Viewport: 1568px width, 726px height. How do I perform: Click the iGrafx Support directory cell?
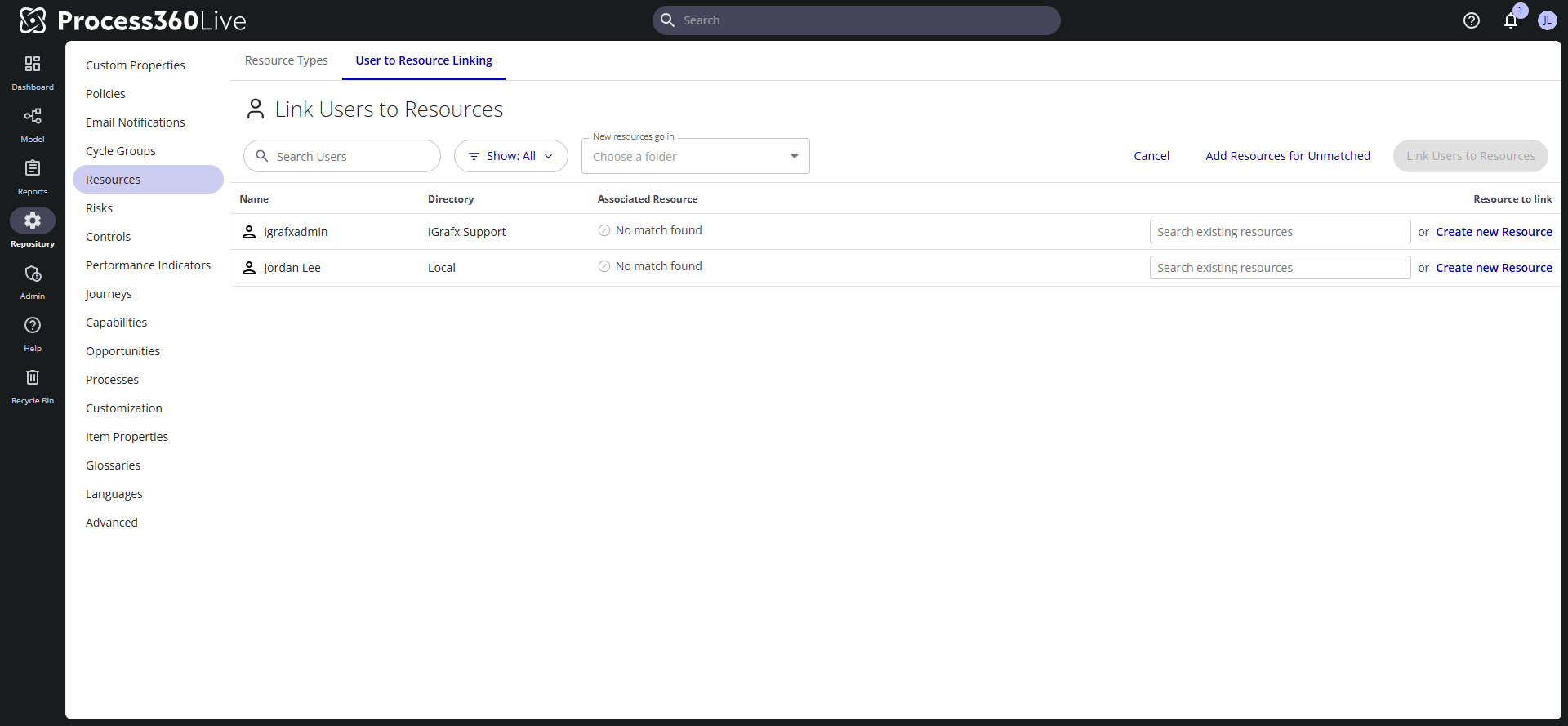[466, 232]
